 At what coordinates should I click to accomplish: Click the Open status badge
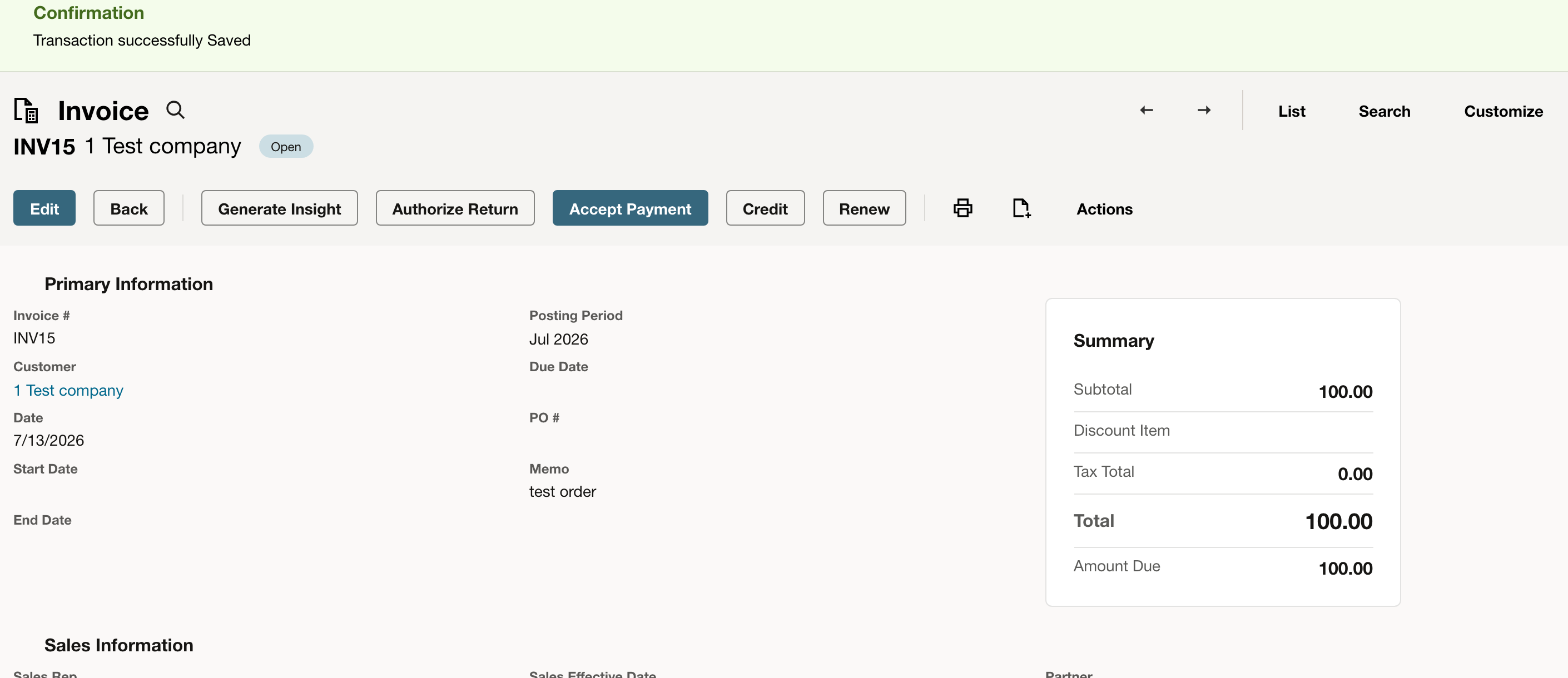[x=285, y=146]
